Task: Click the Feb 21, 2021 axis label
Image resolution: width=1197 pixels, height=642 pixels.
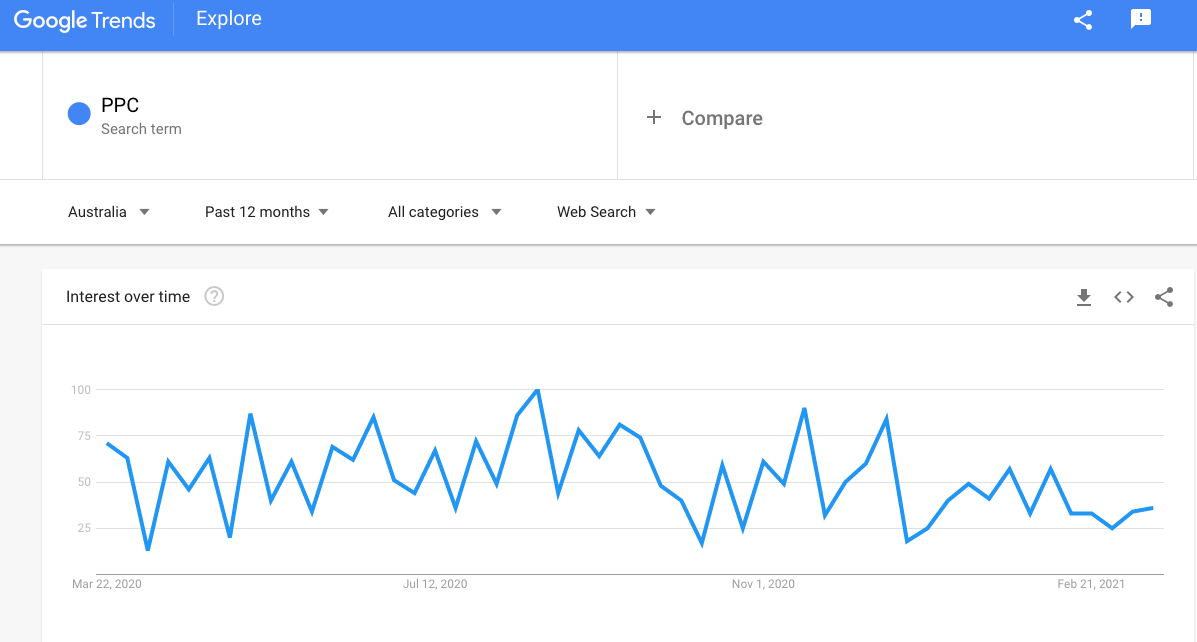Action: click(1090, 583)
